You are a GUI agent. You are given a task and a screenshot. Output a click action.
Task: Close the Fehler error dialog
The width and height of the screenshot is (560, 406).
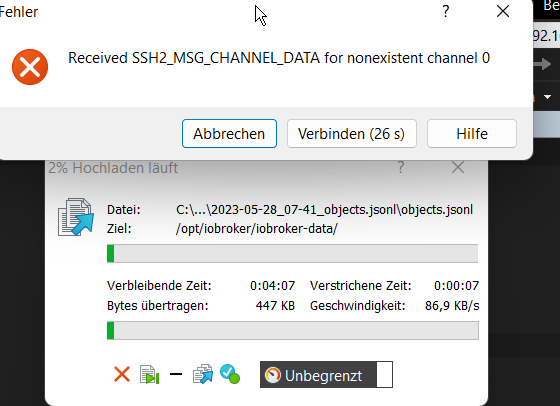(x=503, y=11)
